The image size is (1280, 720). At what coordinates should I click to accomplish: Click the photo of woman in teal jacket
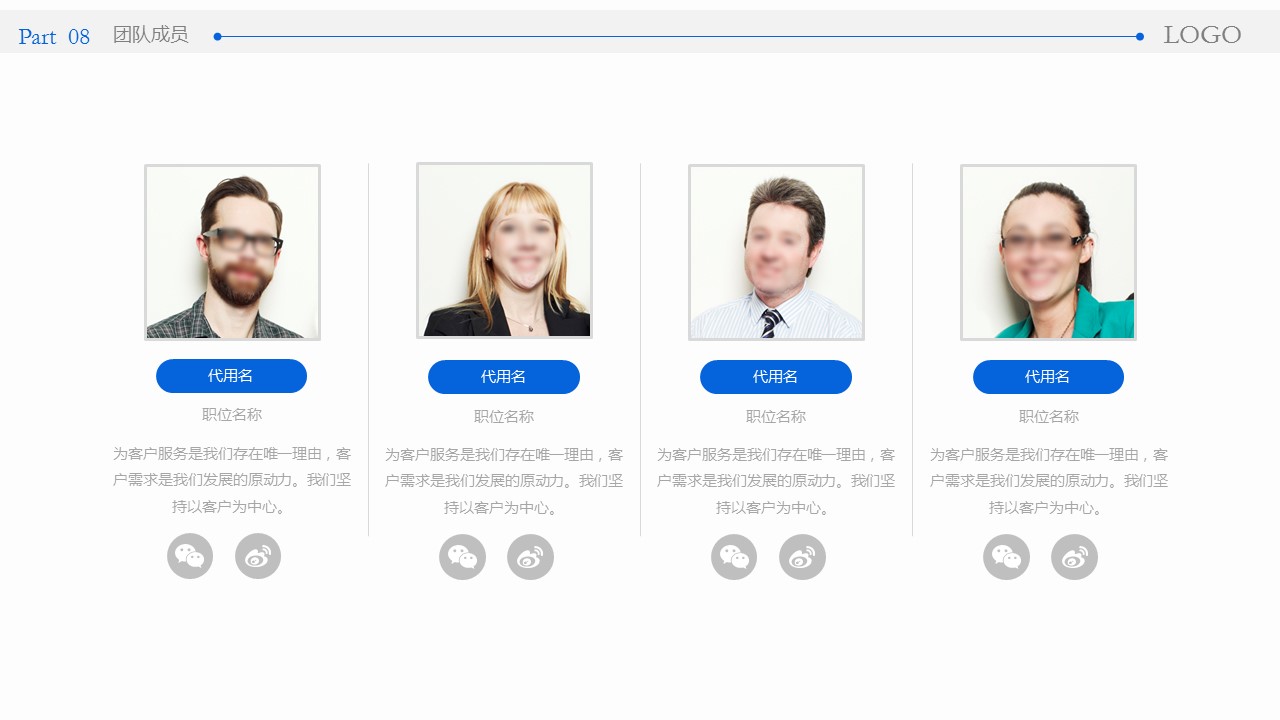coord(1048,252)
